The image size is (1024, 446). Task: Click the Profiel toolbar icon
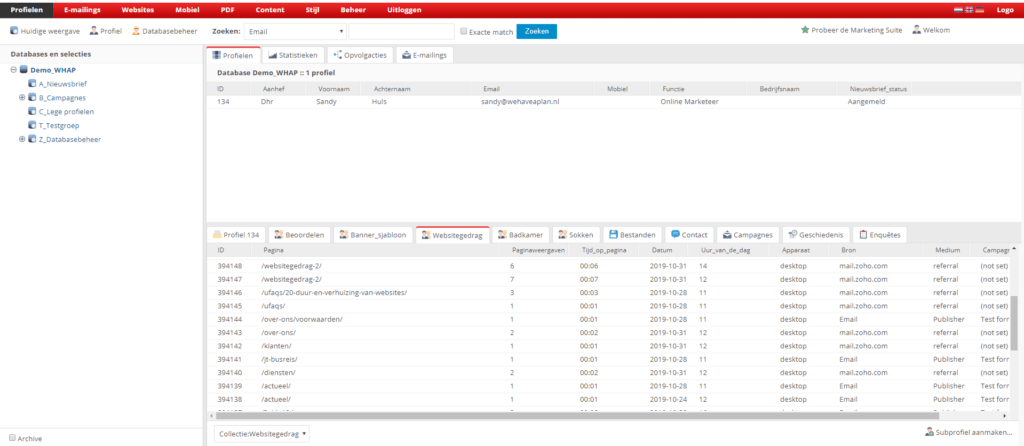point(94,31)
